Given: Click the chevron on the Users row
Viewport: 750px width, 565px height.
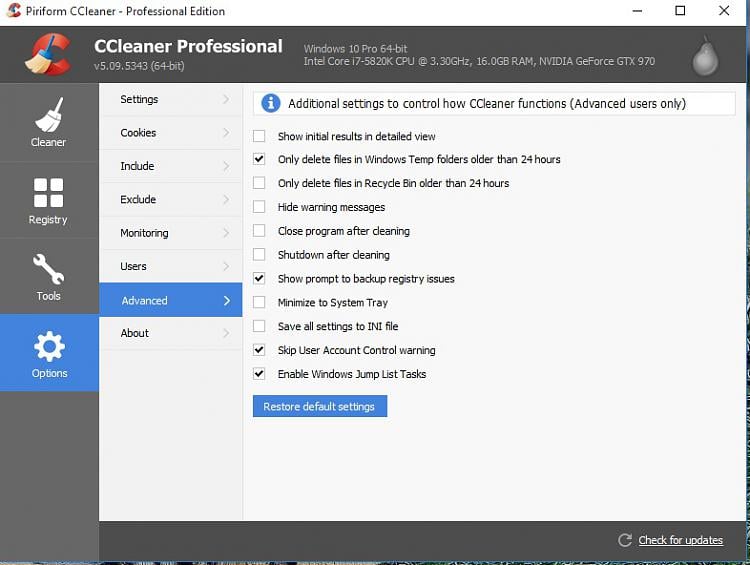Looking at the screenshot, I should pyautogui.click(x=226, y=266).
